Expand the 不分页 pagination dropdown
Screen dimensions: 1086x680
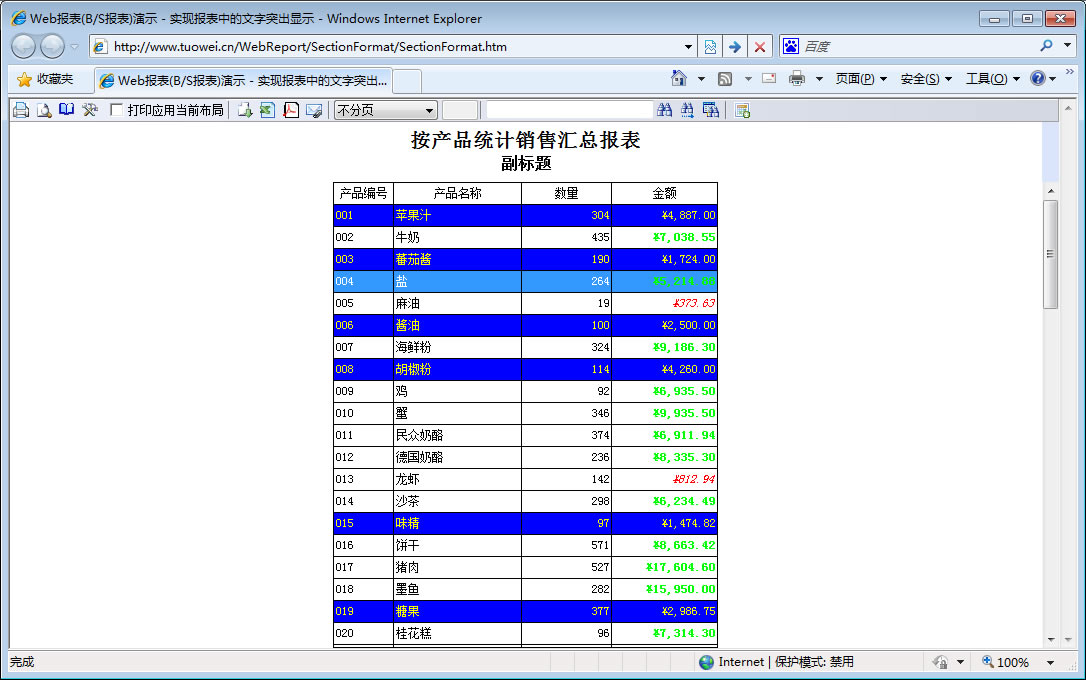[x=430, y=110]
